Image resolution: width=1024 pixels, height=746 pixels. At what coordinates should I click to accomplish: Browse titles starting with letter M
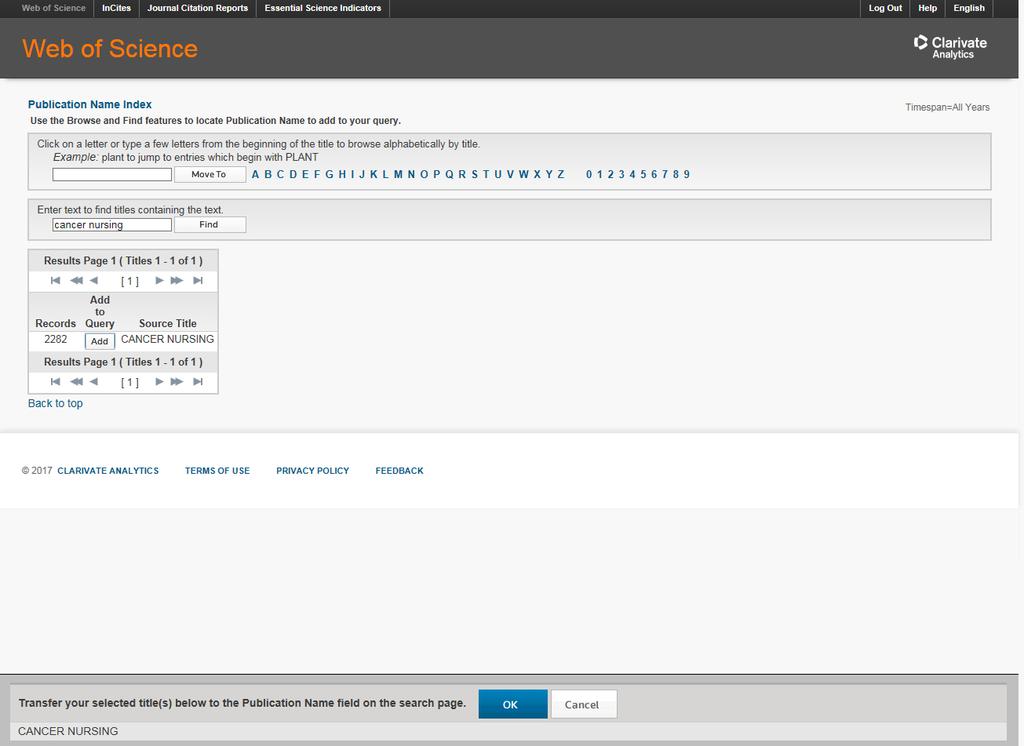tap(398, 174)
